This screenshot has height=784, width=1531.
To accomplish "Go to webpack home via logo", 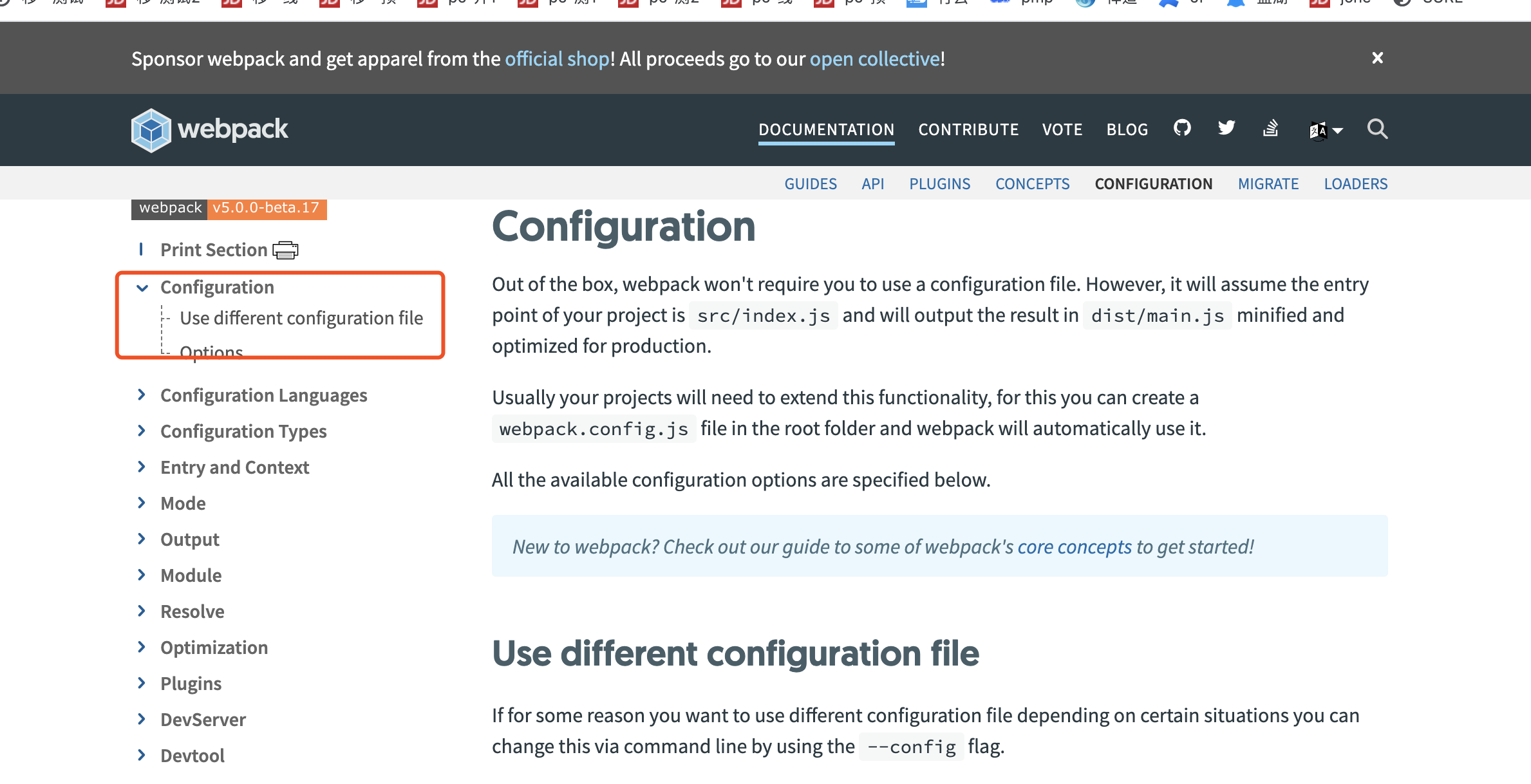I will point(209,129).
